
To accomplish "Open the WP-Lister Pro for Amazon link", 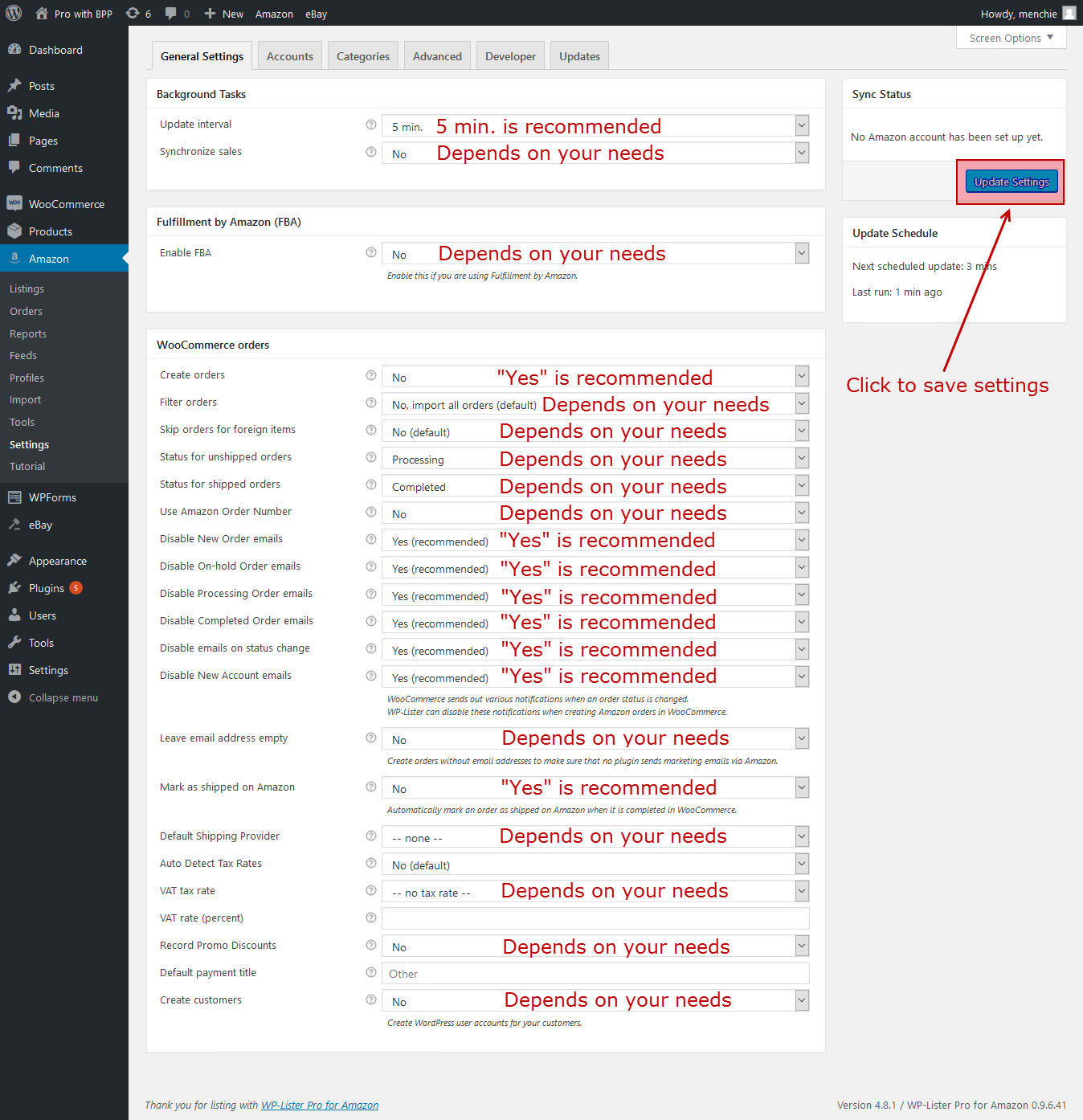I will (x=320, y=1105).
